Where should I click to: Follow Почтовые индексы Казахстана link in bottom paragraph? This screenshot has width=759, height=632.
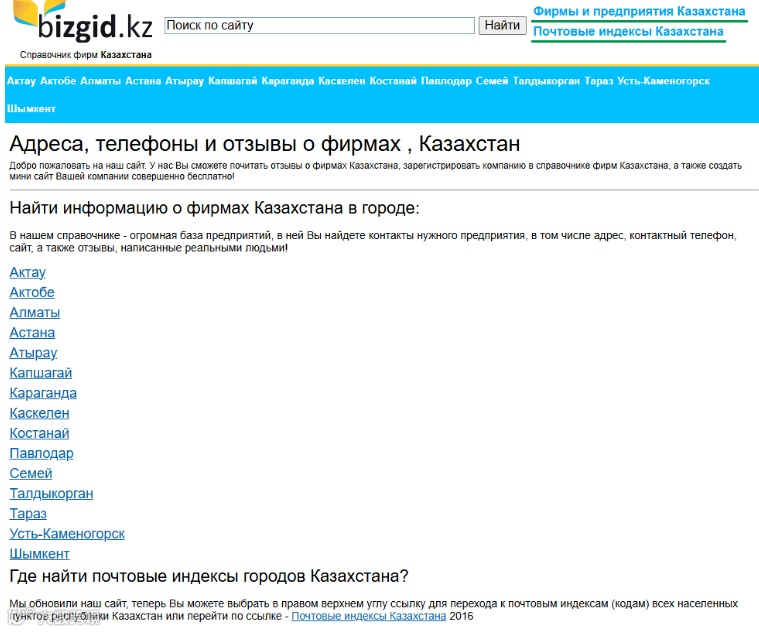click(368, 616)
